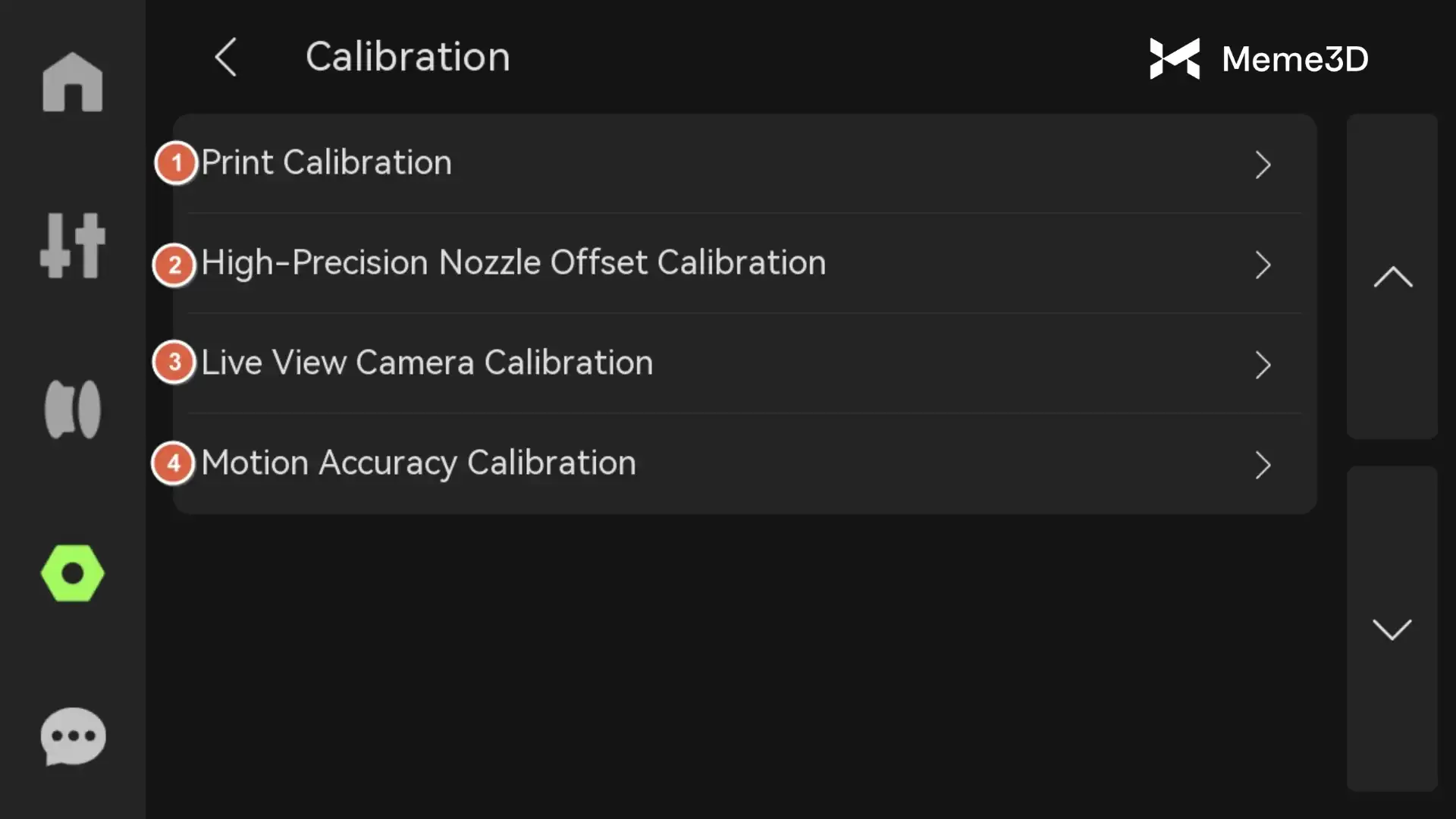The width and height of the screenshot is (1456, 819).
Task: Expand Print Calibration with its right chevron
Action: (1263, 165)
